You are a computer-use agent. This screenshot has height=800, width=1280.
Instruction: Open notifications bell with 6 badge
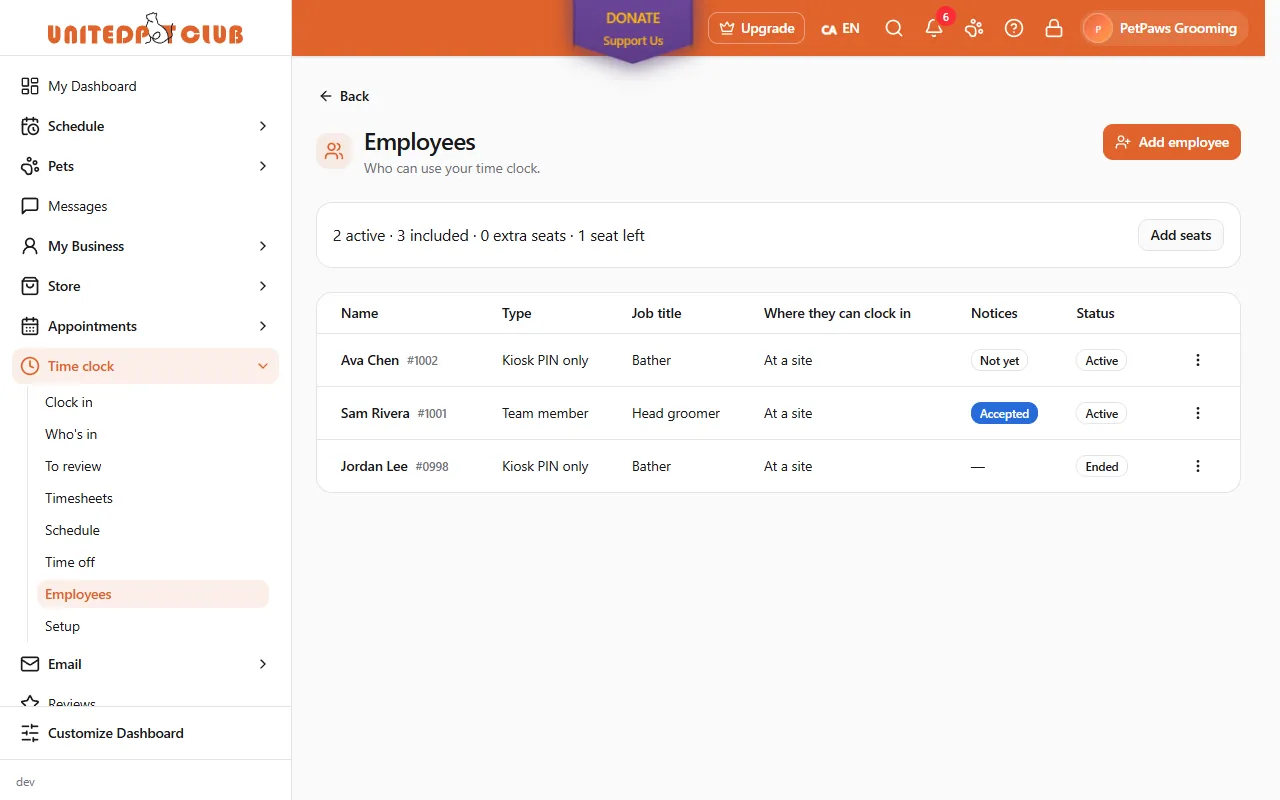936,26
